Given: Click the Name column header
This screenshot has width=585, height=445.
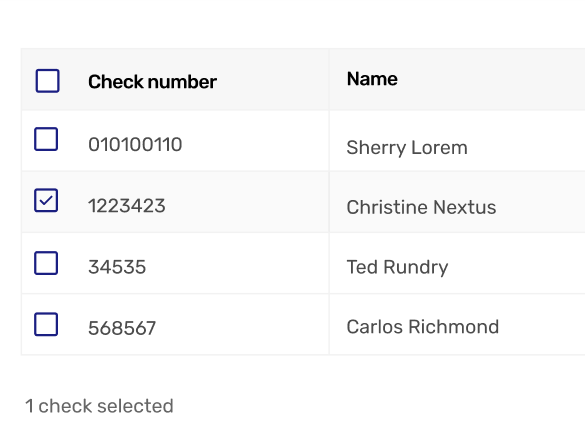Looking at the screenshot, I should click(372, 79).
